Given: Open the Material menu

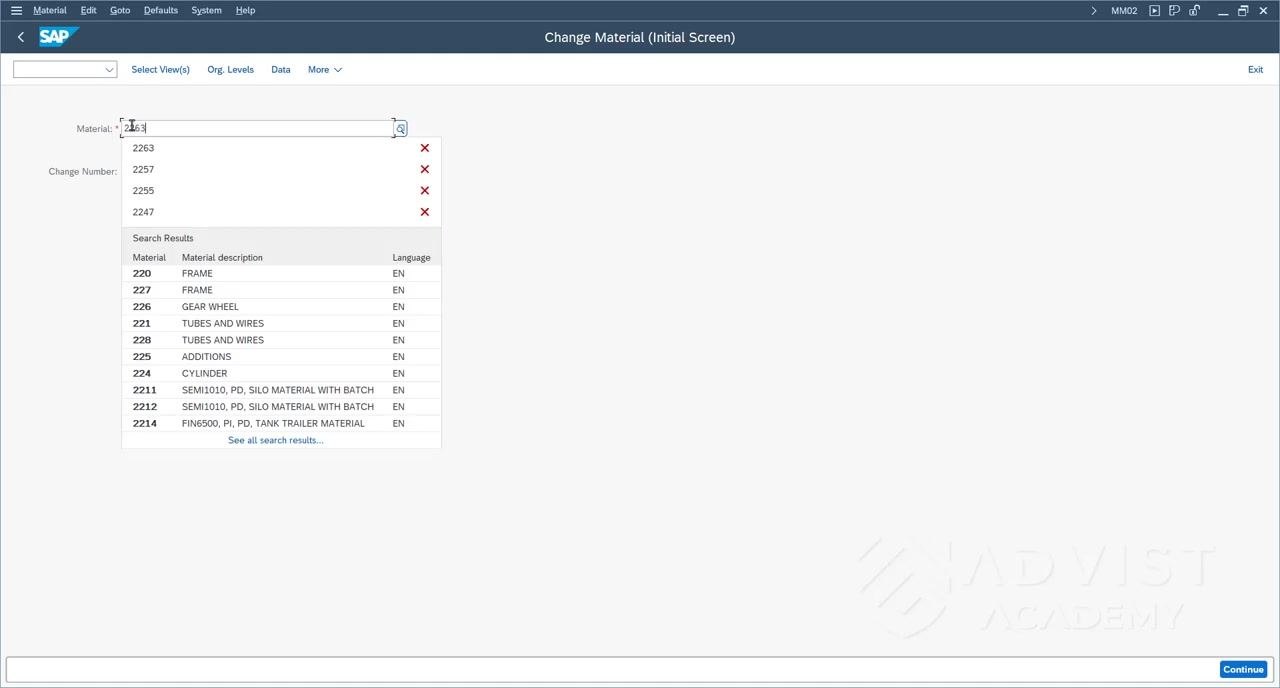Looking at the screenshot, I should click(x=50, y=10).
